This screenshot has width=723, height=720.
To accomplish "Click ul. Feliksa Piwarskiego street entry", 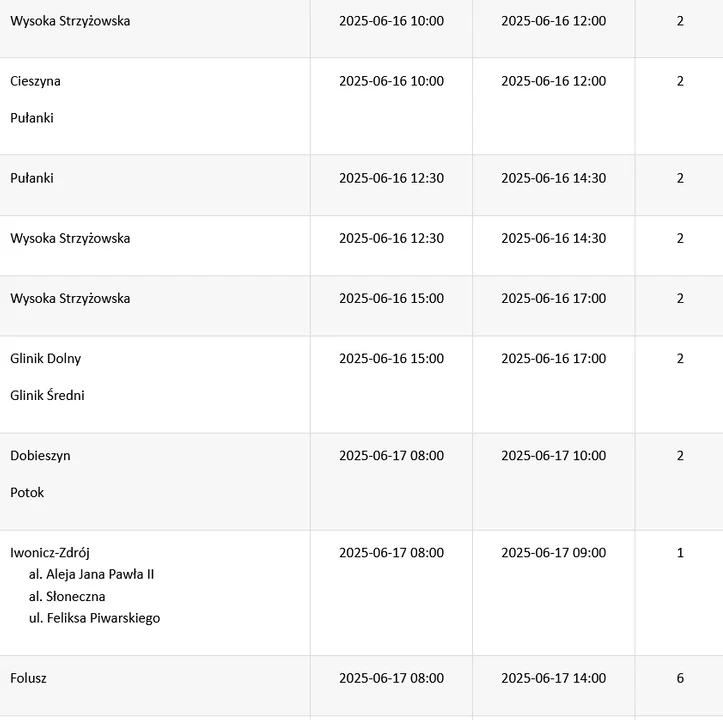I will (x=95, y=618).
